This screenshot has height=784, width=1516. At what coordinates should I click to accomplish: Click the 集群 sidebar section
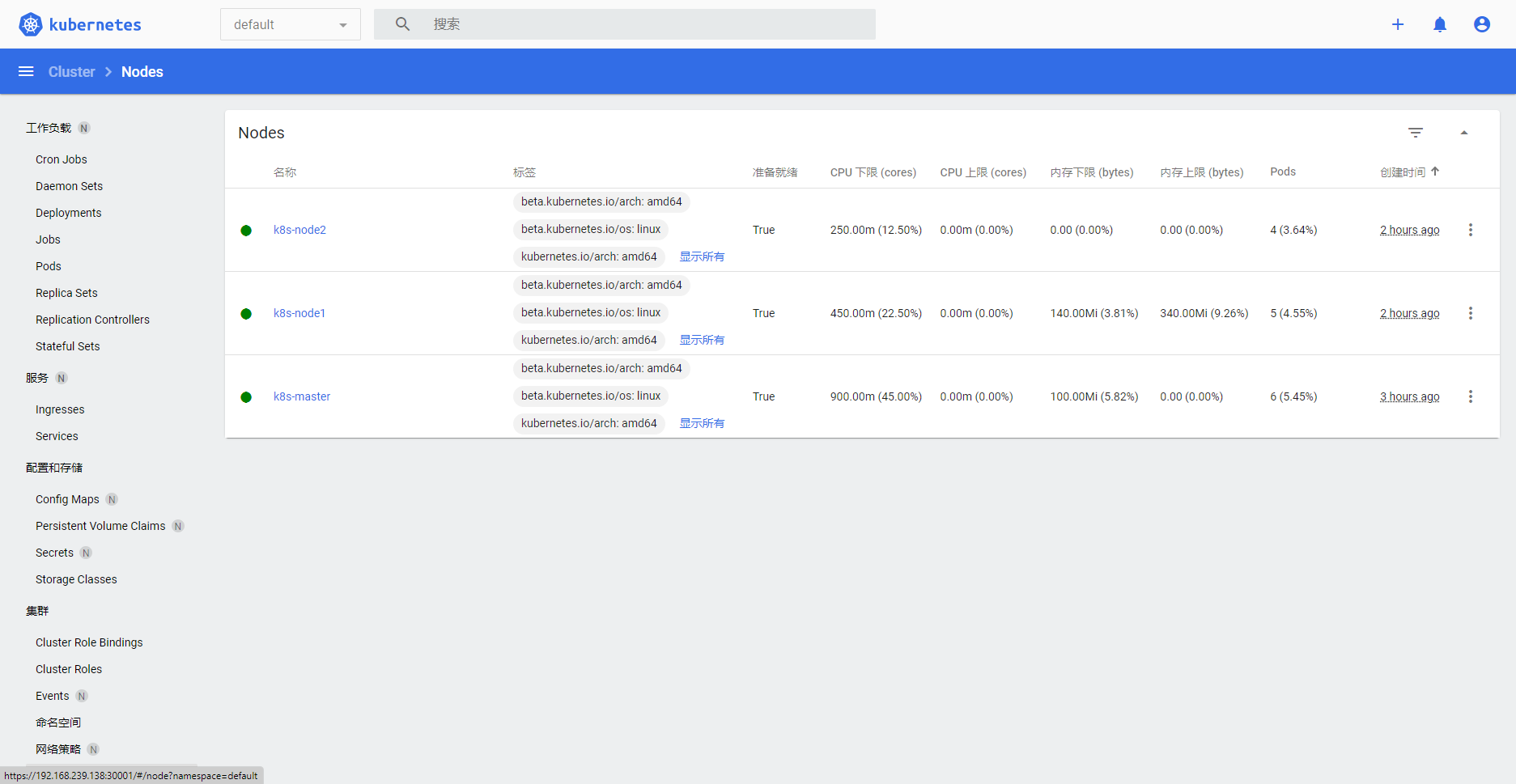coord(37,611)
